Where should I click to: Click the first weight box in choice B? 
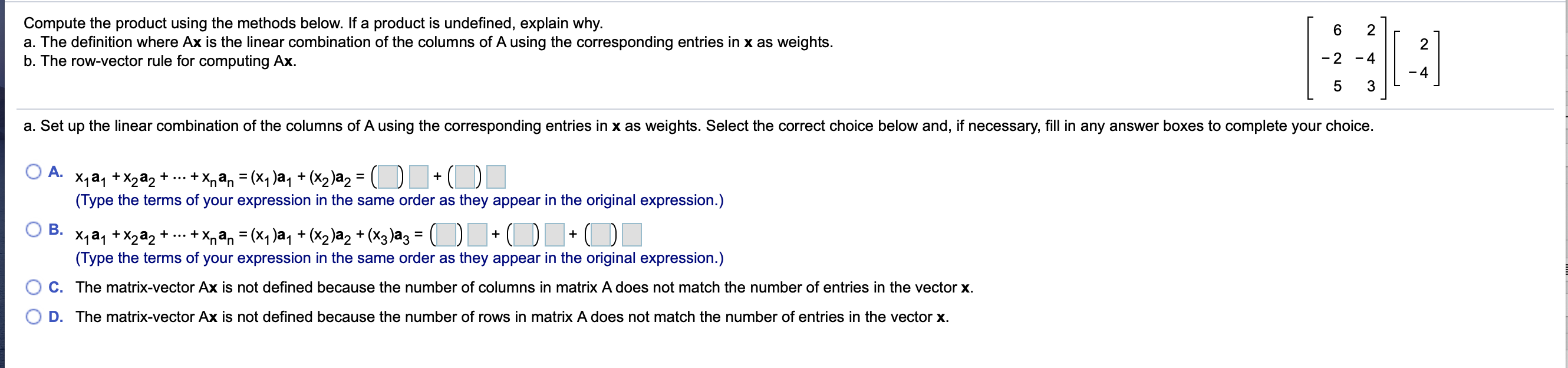(446, 235)
